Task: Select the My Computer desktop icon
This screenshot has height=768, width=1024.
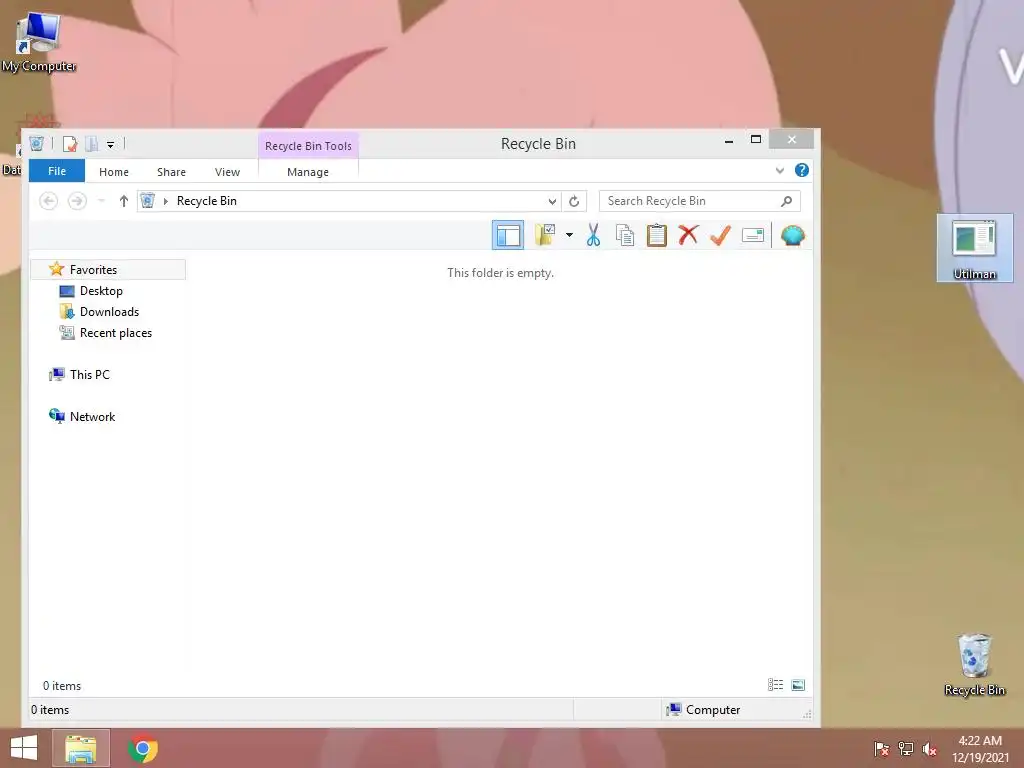Action: 39,40
